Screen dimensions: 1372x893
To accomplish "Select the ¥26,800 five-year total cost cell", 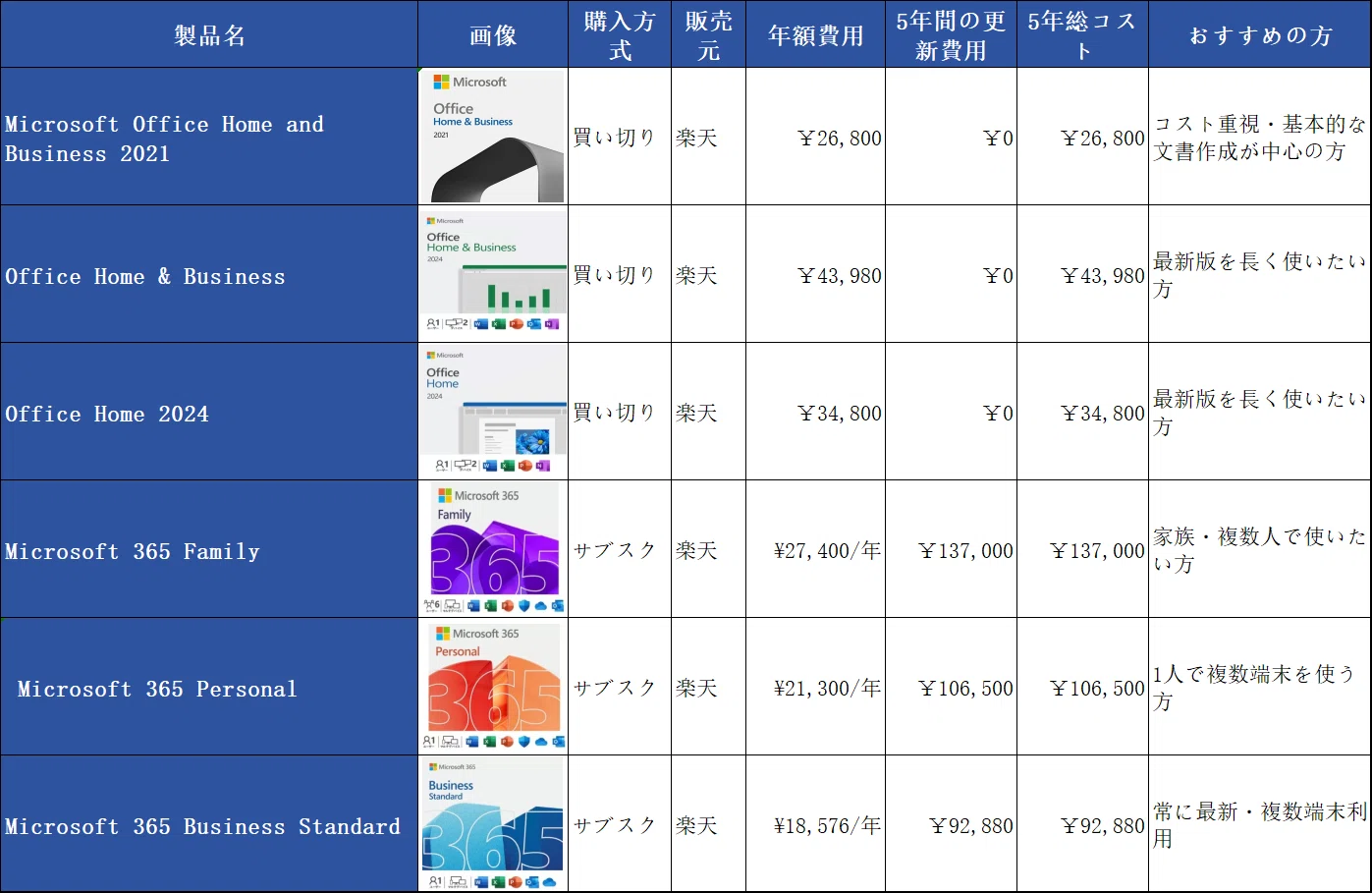I will [1082, 137].
